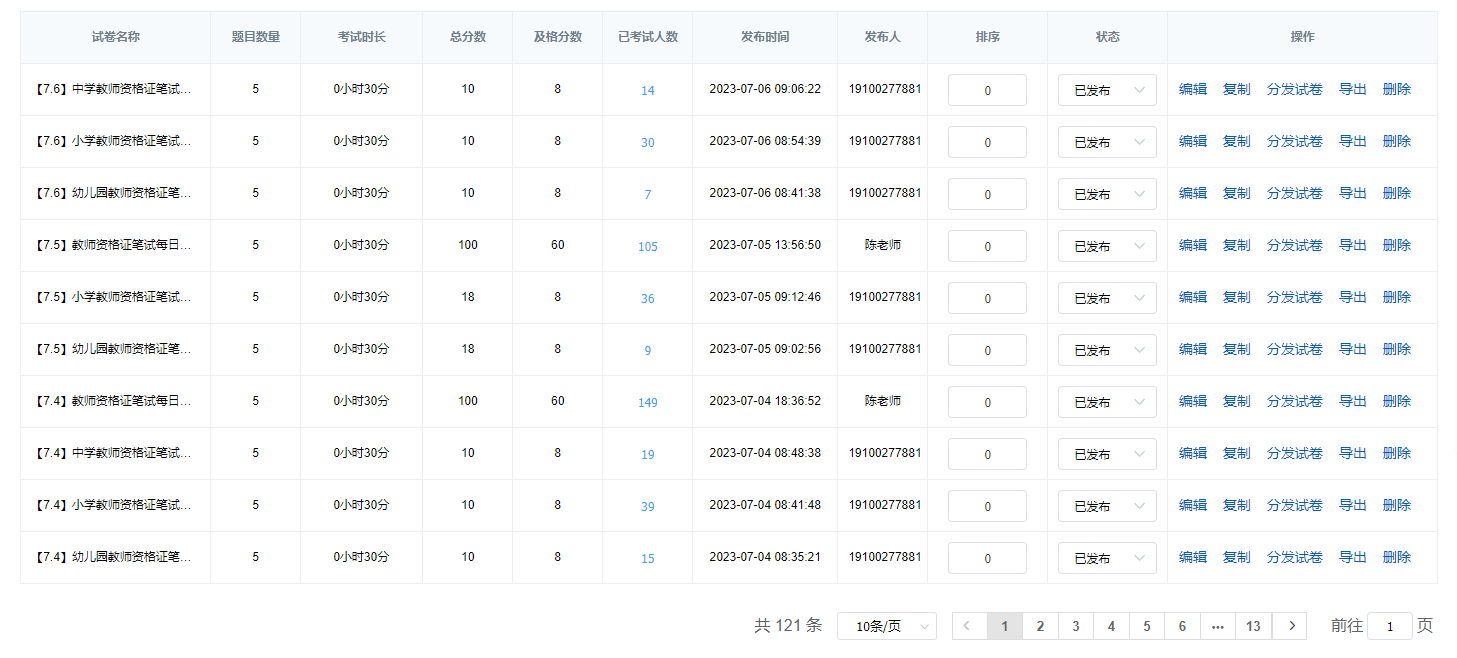Go to page 2
Screen dimensions: 1457x658
coord(1040,626)
